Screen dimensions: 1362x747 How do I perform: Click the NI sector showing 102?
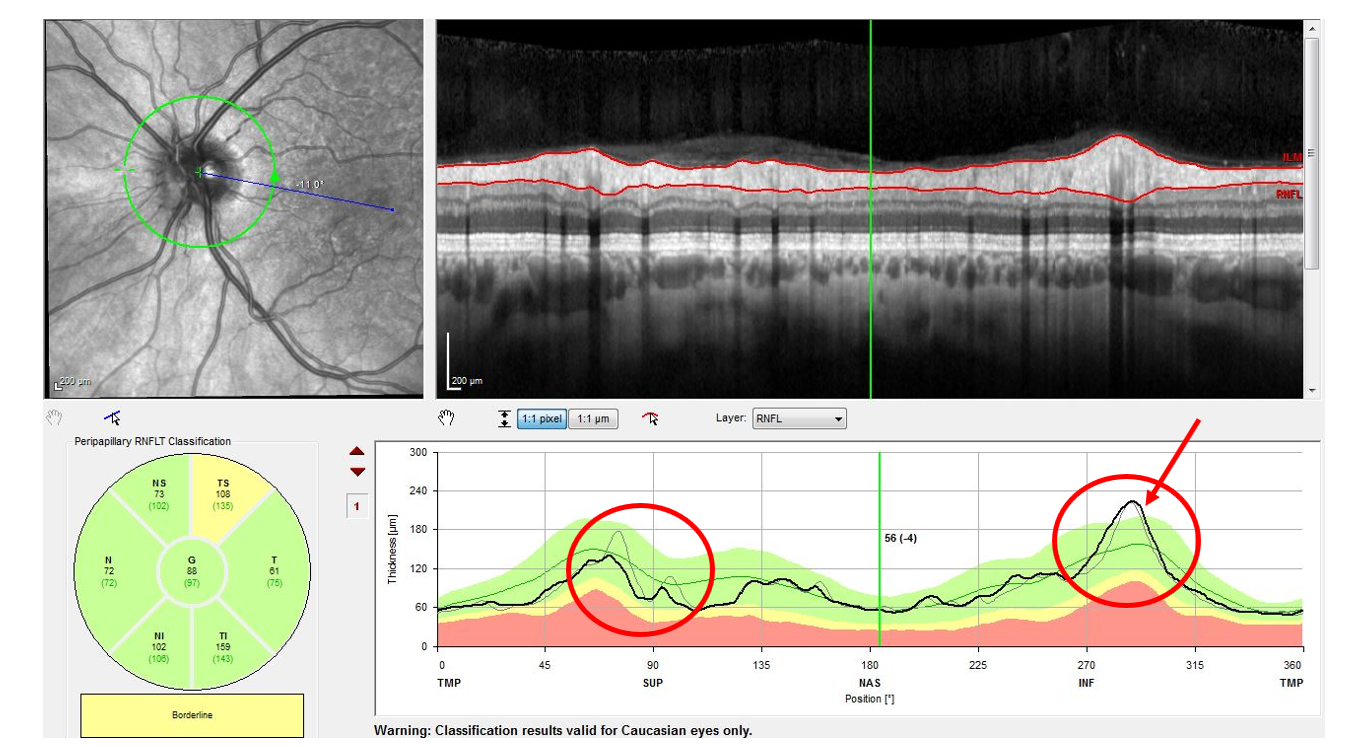tap(159, 647)
